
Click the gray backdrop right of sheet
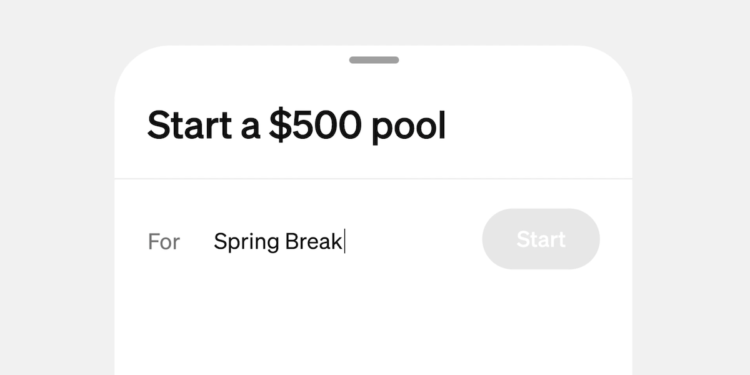point(691,210)
